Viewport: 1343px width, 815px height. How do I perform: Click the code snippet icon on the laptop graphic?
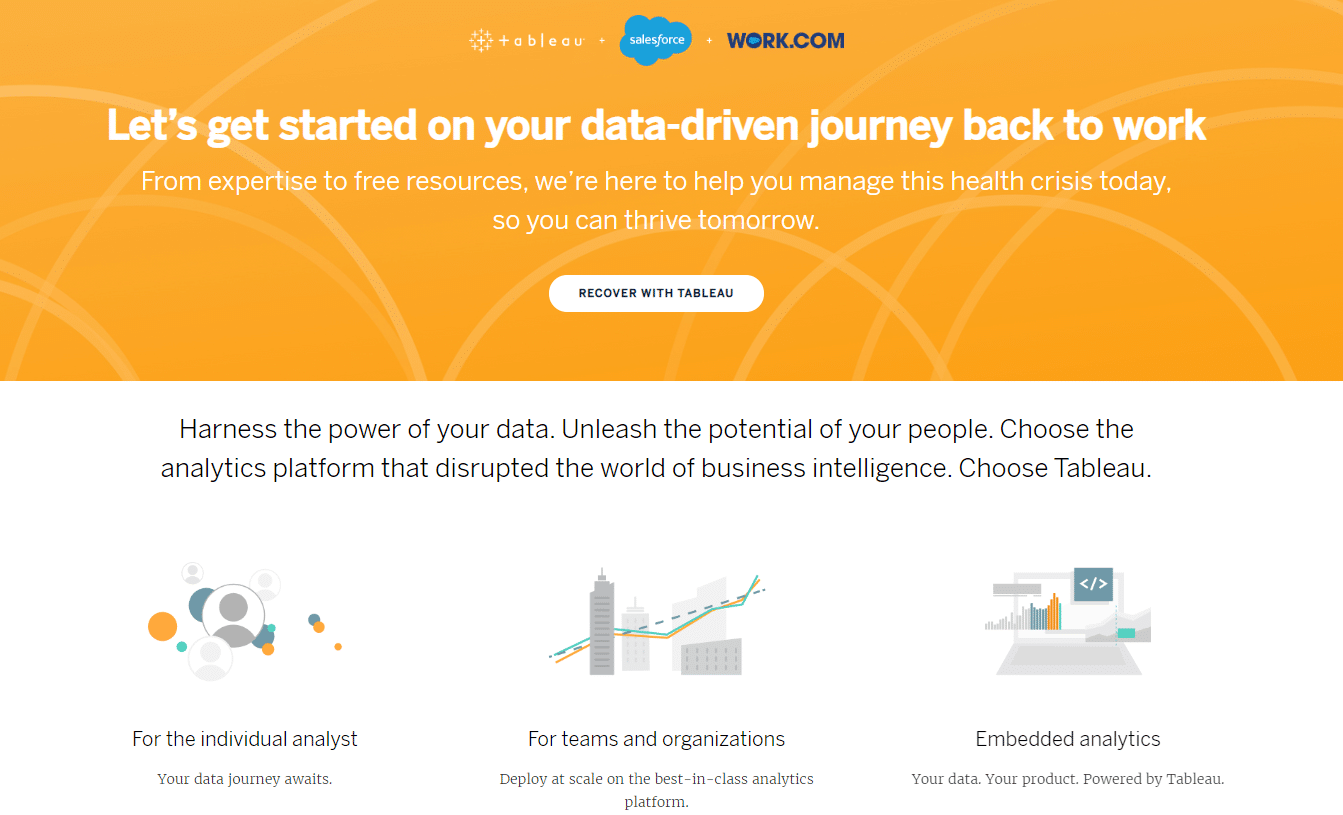1094,582
